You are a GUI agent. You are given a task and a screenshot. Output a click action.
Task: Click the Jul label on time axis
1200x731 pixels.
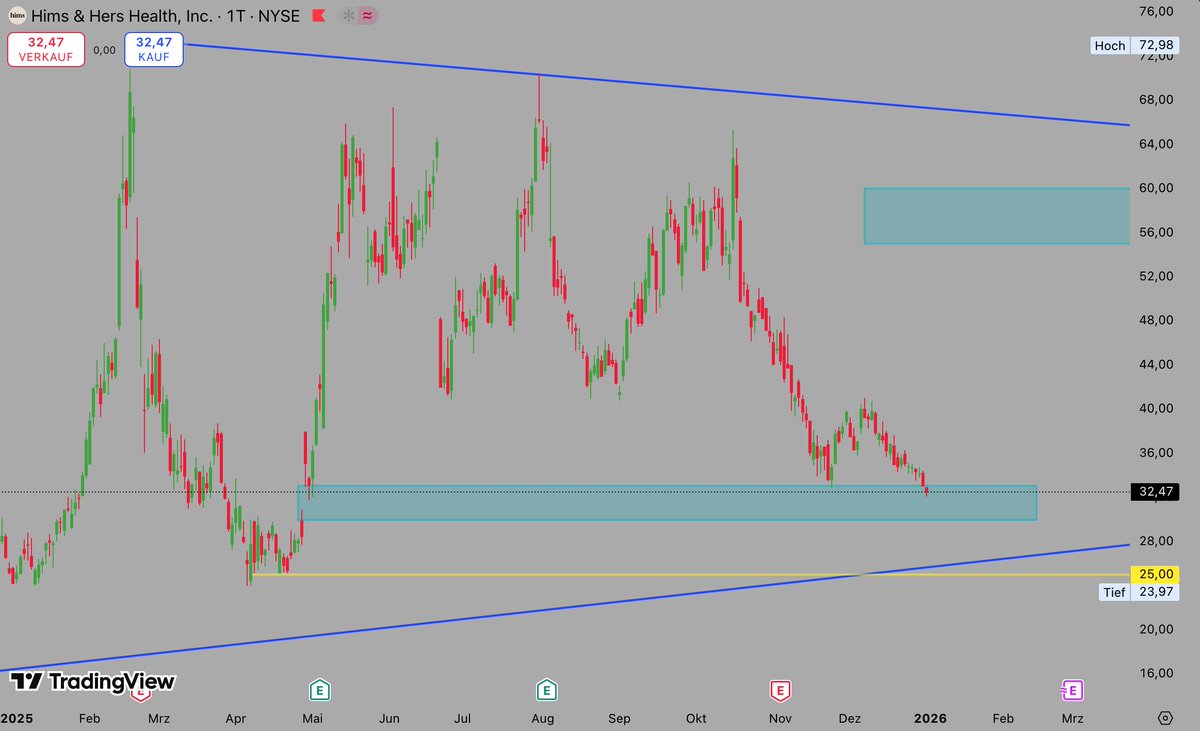click(x=463, y=718)
